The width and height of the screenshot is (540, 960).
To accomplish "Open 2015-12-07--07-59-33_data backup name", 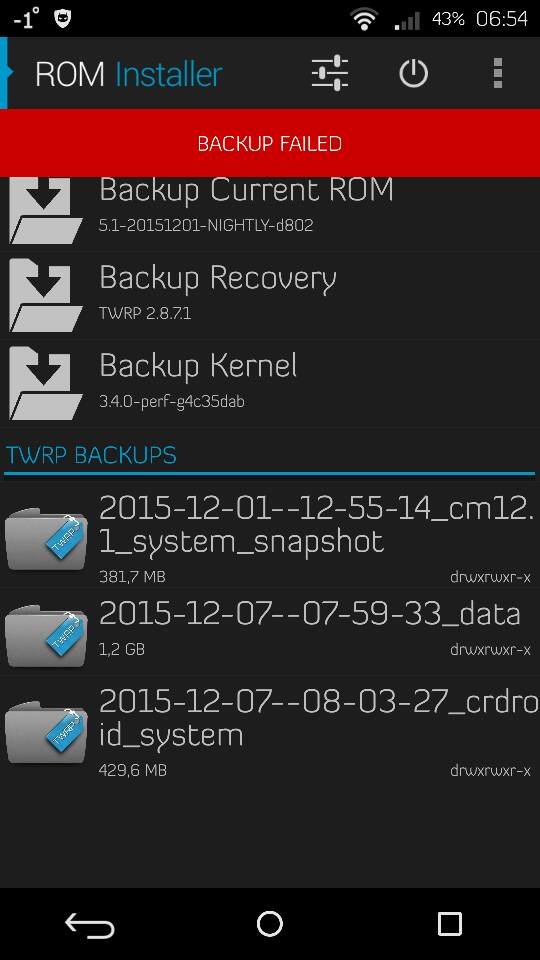I will (x=310, y=613).
